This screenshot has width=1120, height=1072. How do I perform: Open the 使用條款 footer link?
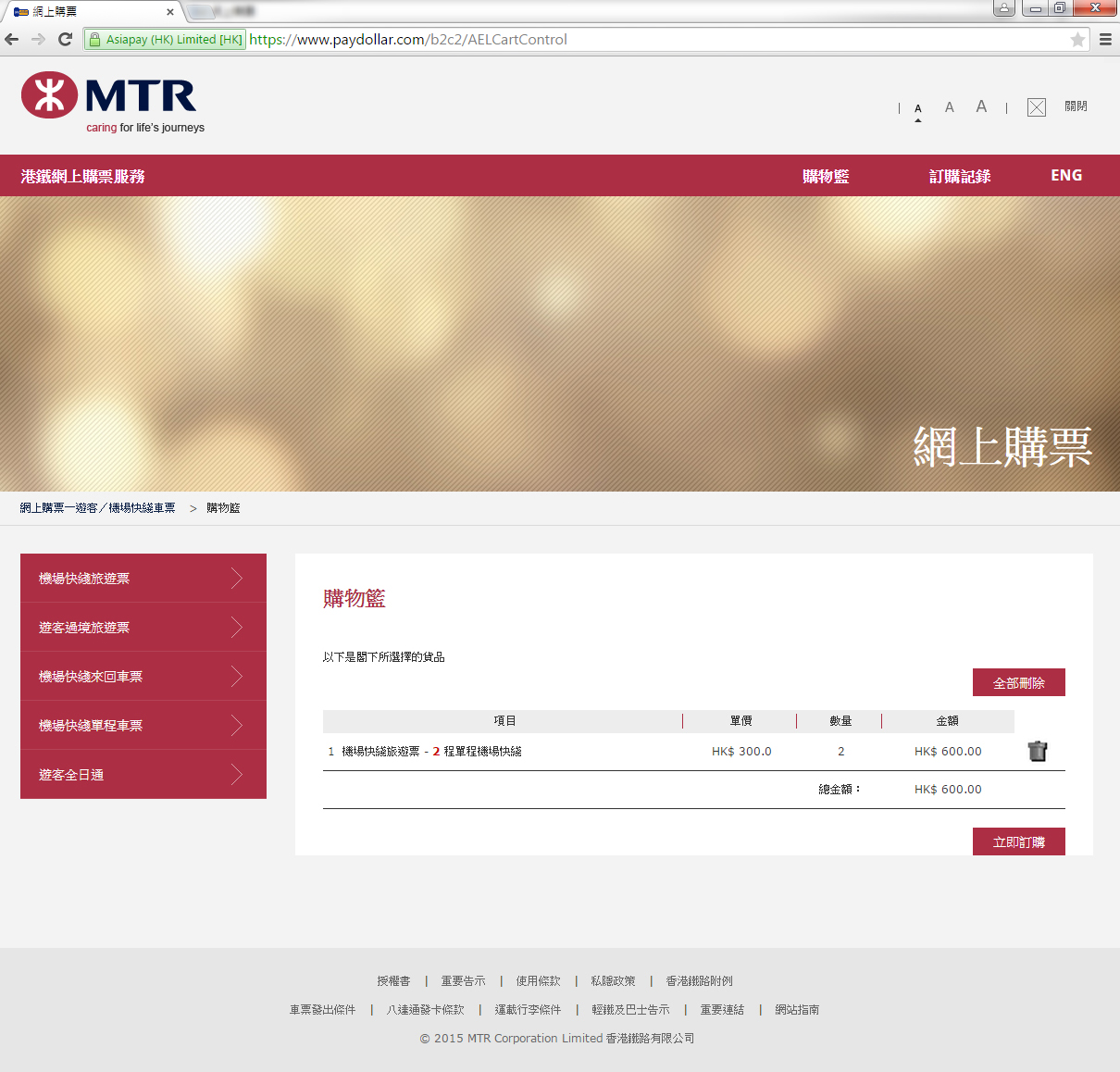coord(538,980)
